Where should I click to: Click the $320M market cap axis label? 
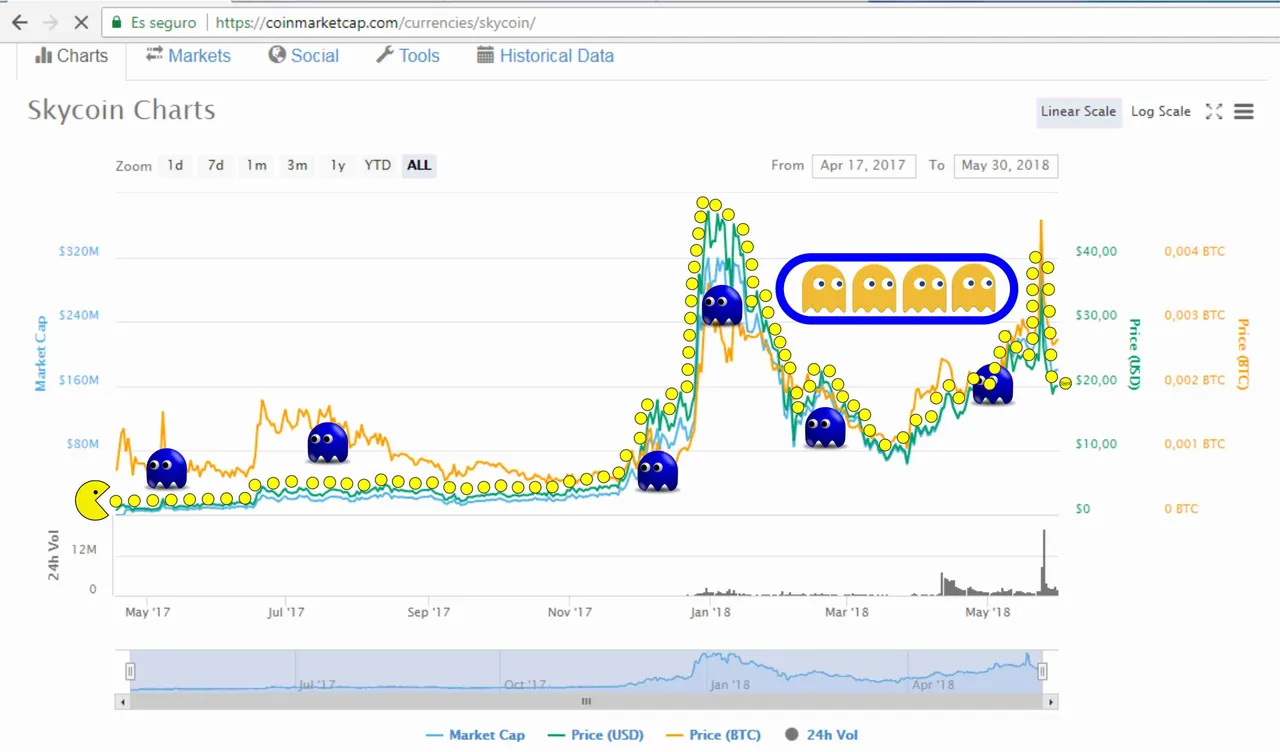tap(79, 251)
